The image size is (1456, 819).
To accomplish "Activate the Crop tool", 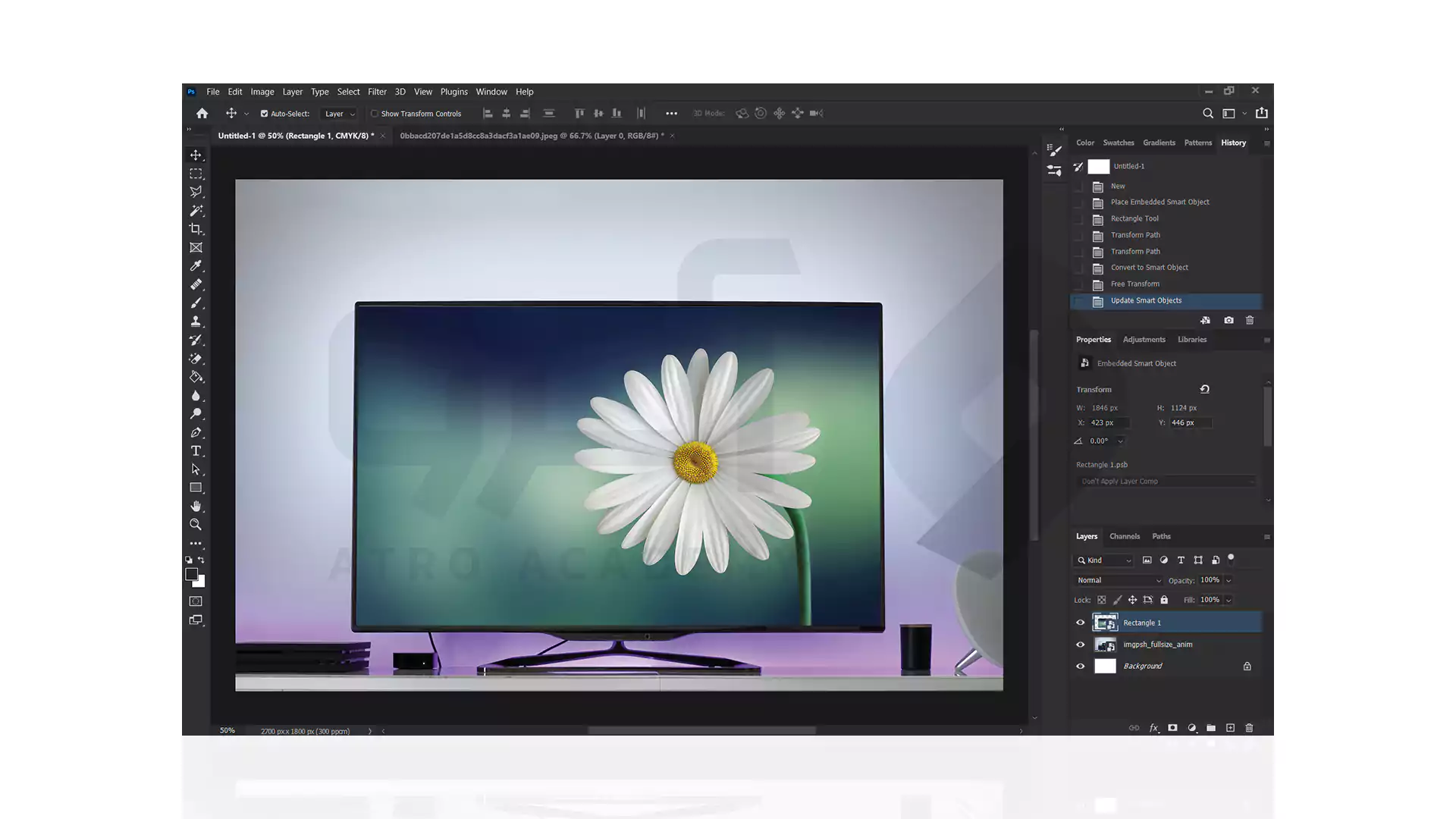I will click(196, 229).
